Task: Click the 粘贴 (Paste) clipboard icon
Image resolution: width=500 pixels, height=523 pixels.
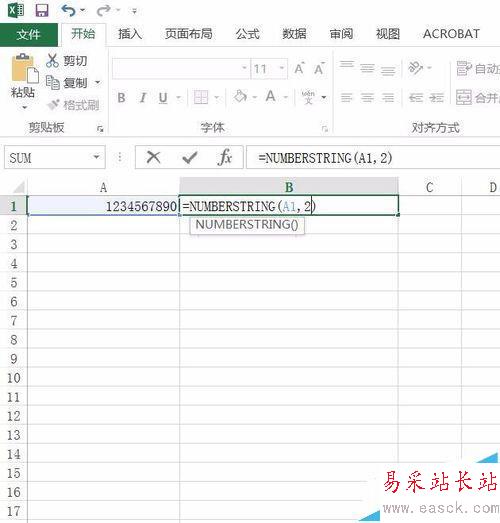Action: click(x=25, y=69)
